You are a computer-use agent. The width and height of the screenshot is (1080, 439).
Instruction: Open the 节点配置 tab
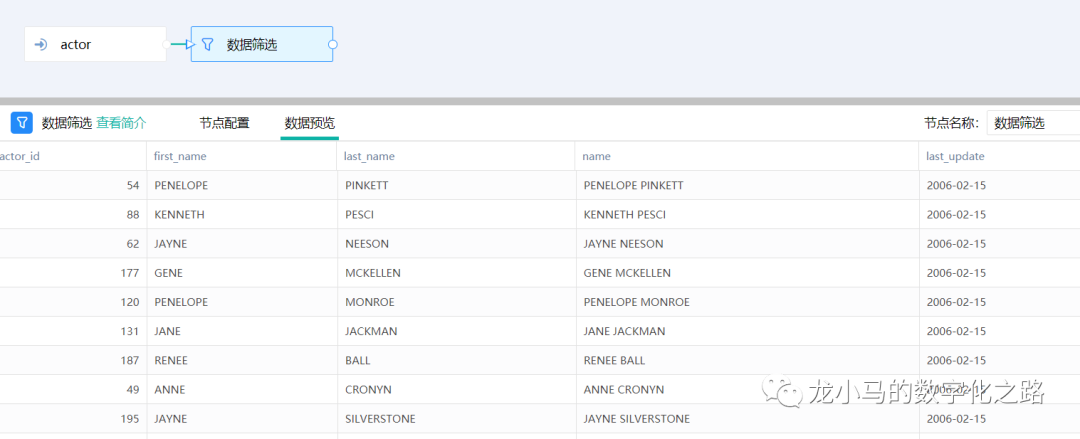[224, 123]
